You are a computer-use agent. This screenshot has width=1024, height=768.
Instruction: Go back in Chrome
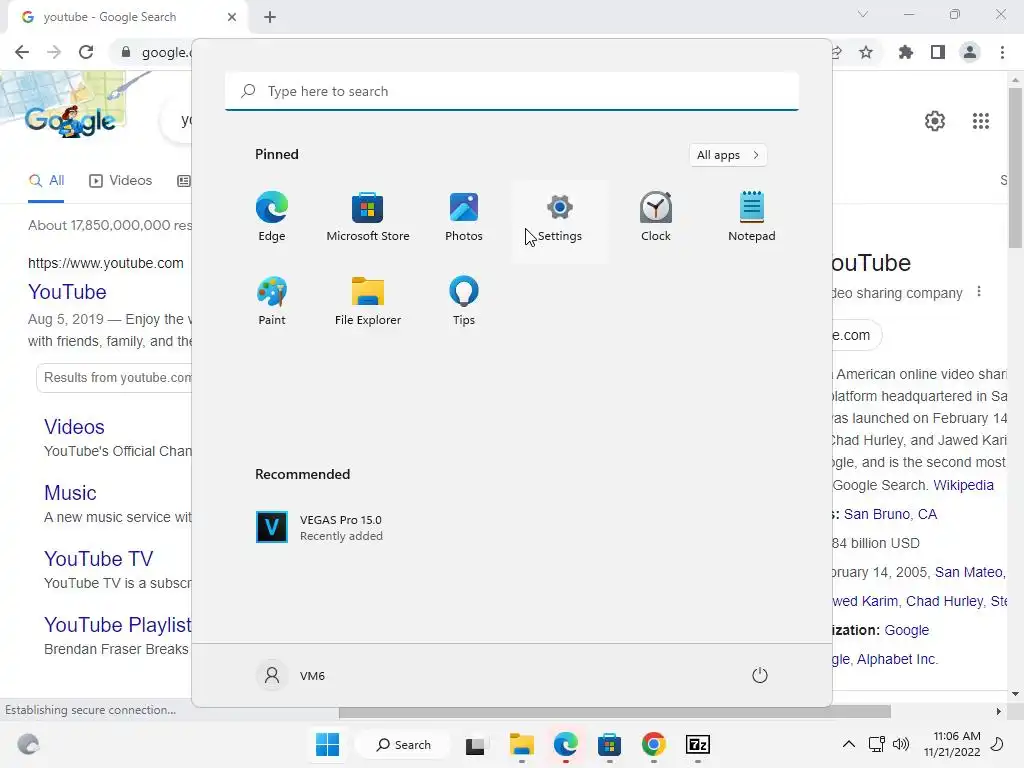(x=22, y=52)
